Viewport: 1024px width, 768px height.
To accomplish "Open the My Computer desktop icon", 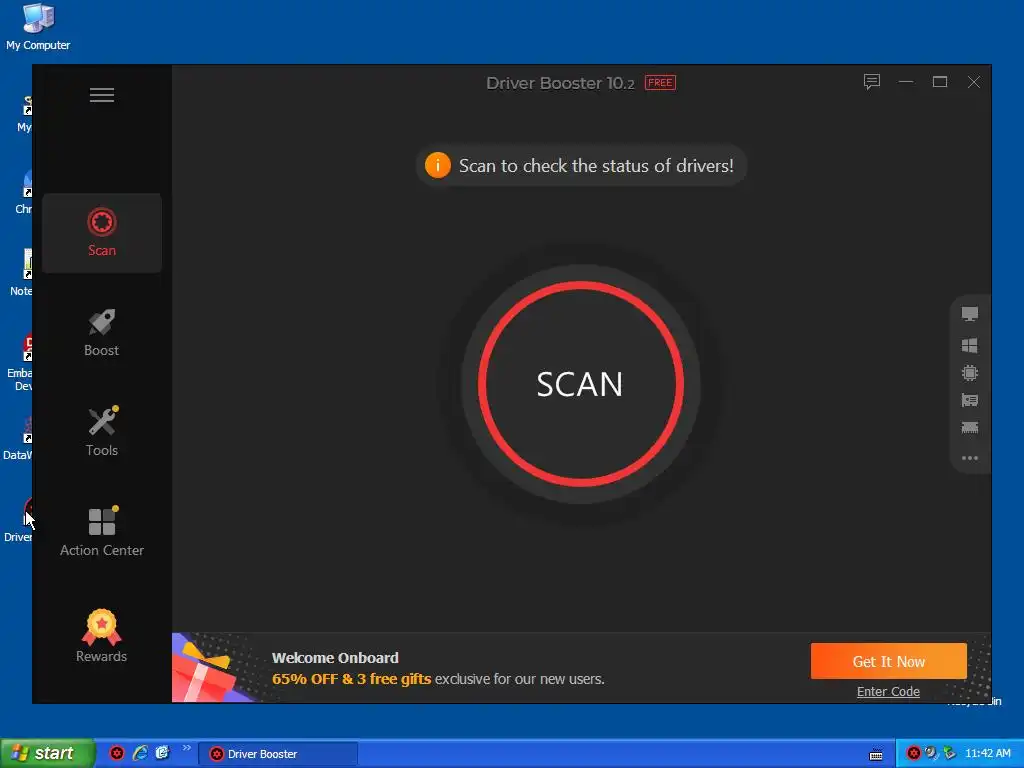I will [38, 26].
